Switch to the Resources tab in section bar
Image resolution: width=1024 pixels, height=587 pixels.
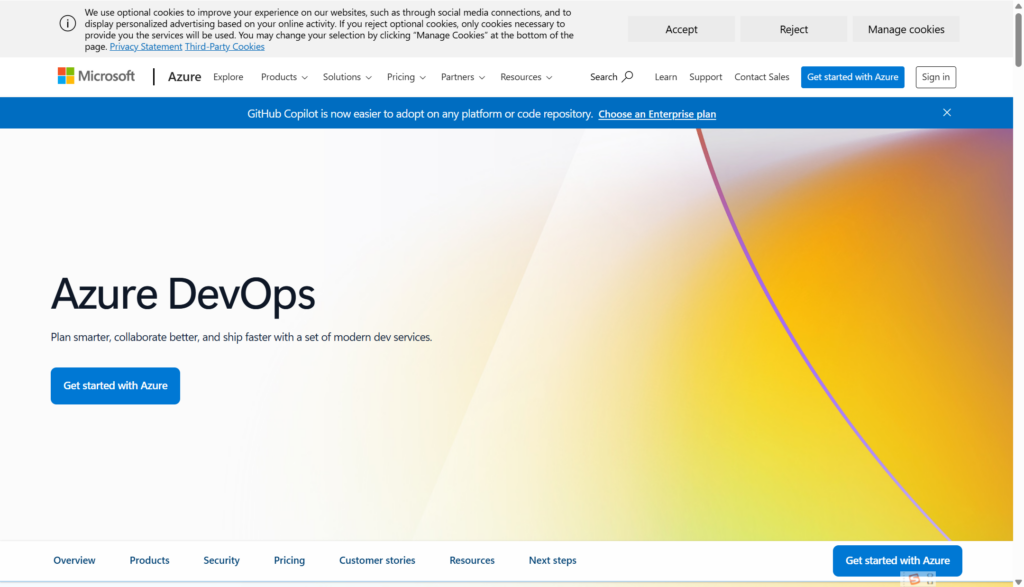coord(472,560)
